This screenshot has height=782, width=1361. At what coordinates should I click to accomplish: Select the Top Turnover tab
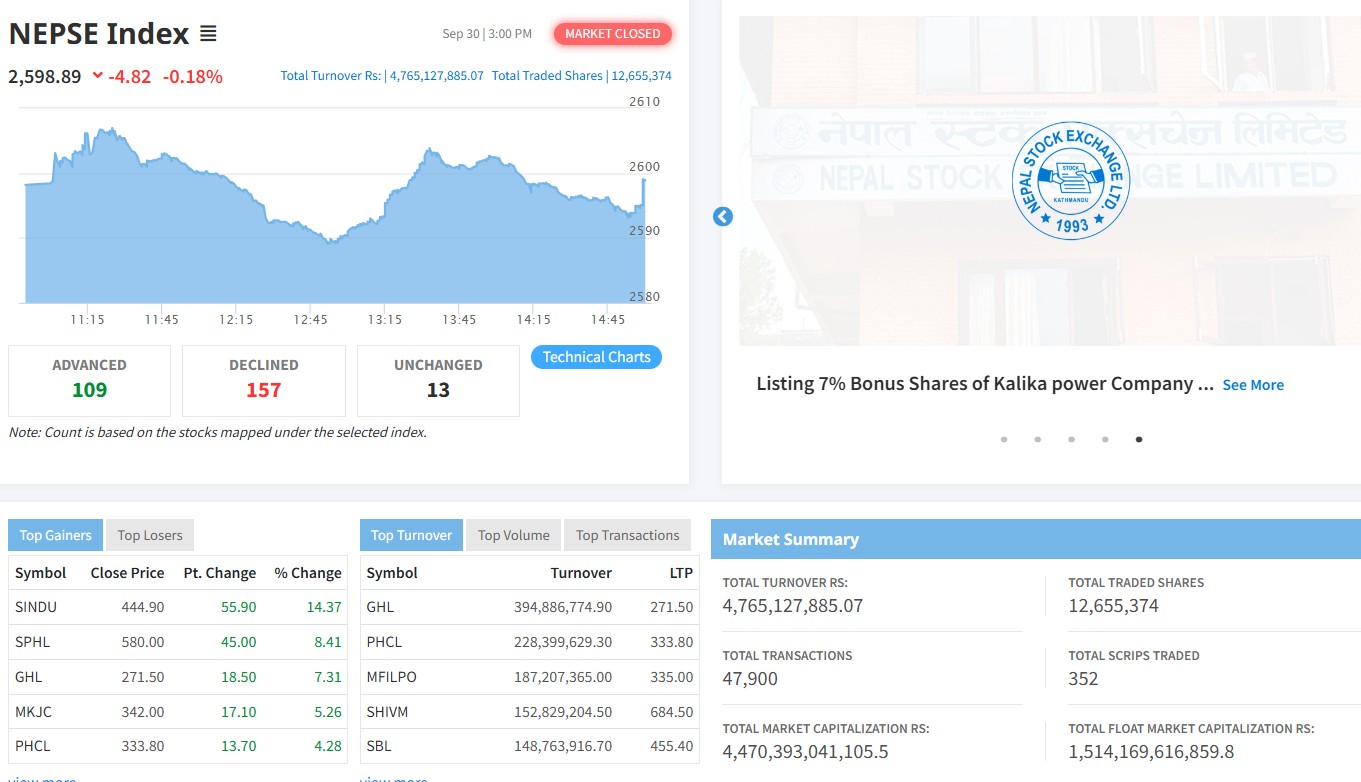point(411,535)
